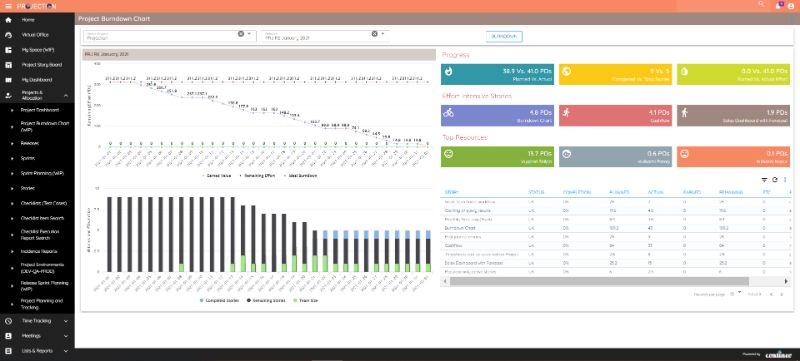This screenshot has height=361, width=800.
Task: Clear the Select Project field
Action: coord(241,34)
